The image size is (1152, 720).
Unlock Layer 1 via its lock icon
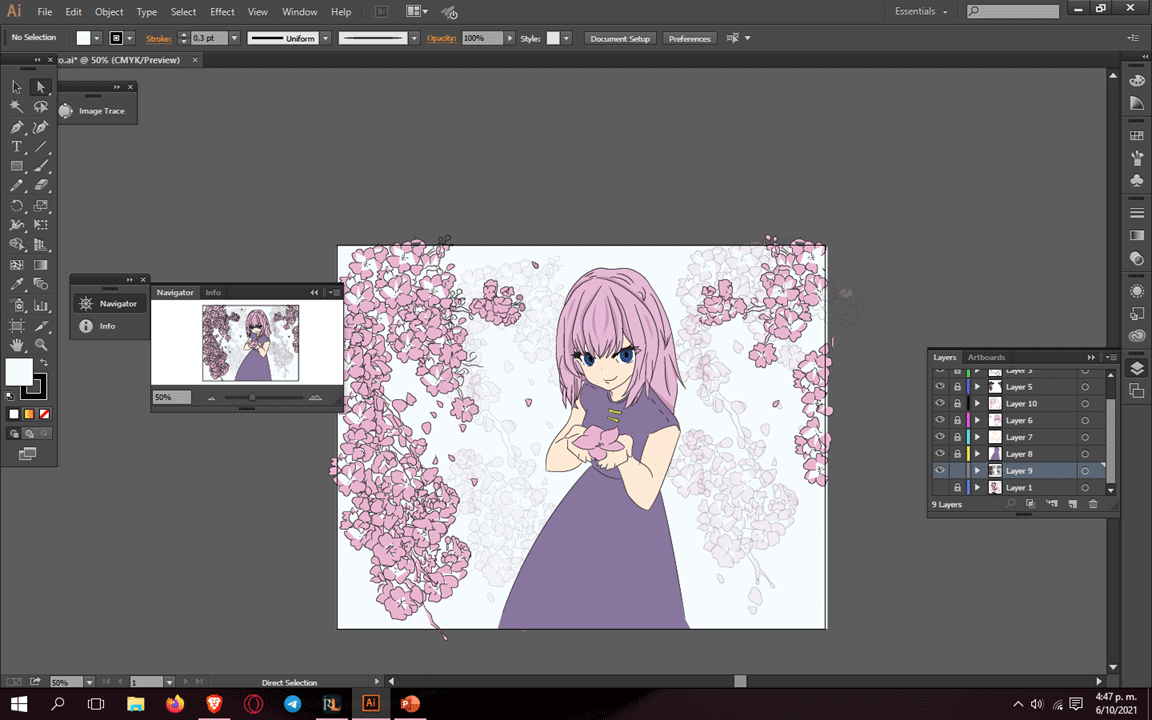(957, 487)
